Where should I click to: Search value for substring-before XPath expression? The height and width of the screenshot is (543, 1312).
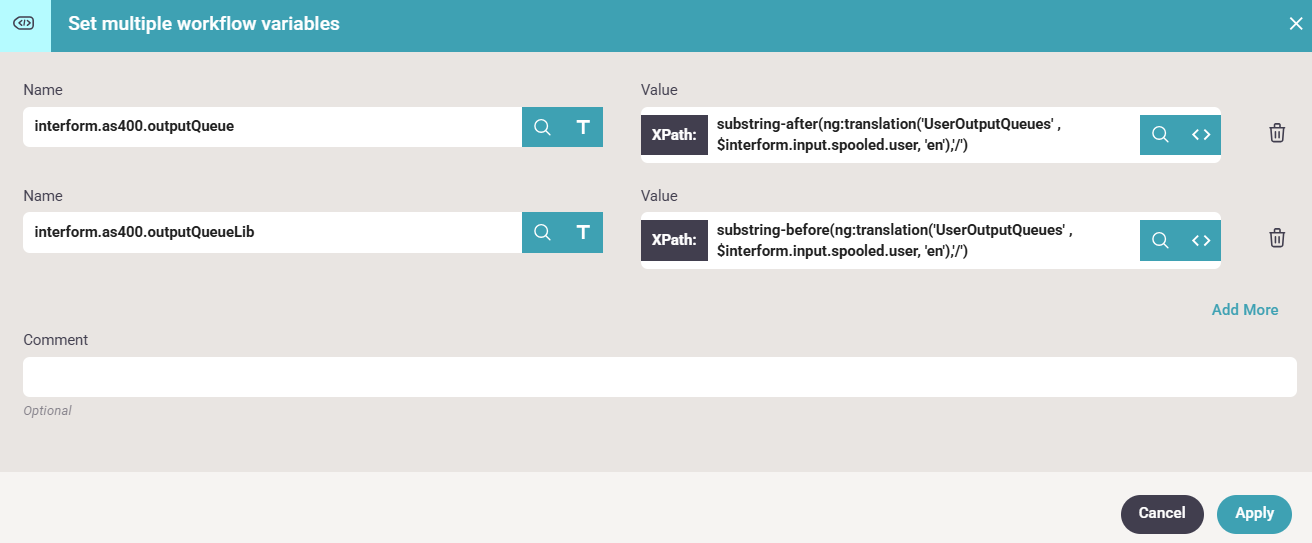pos(1160,240)
